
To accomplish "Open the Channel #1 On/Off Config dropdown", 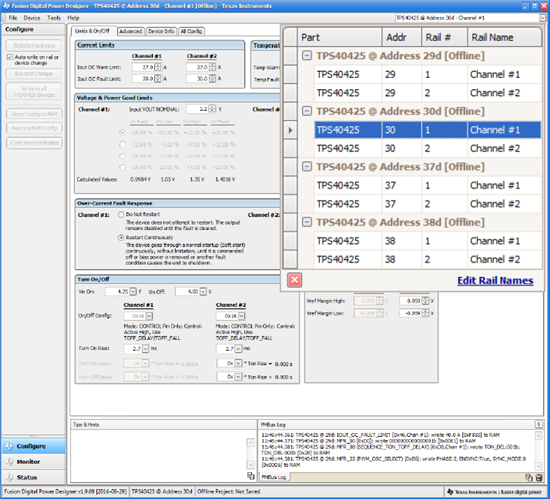I will pyautogui.click(x=149, y=316).
